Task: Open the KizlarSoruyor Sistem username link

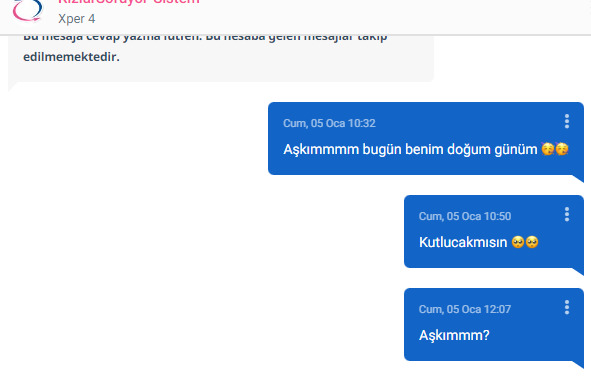Action: [x=129, y=2]
